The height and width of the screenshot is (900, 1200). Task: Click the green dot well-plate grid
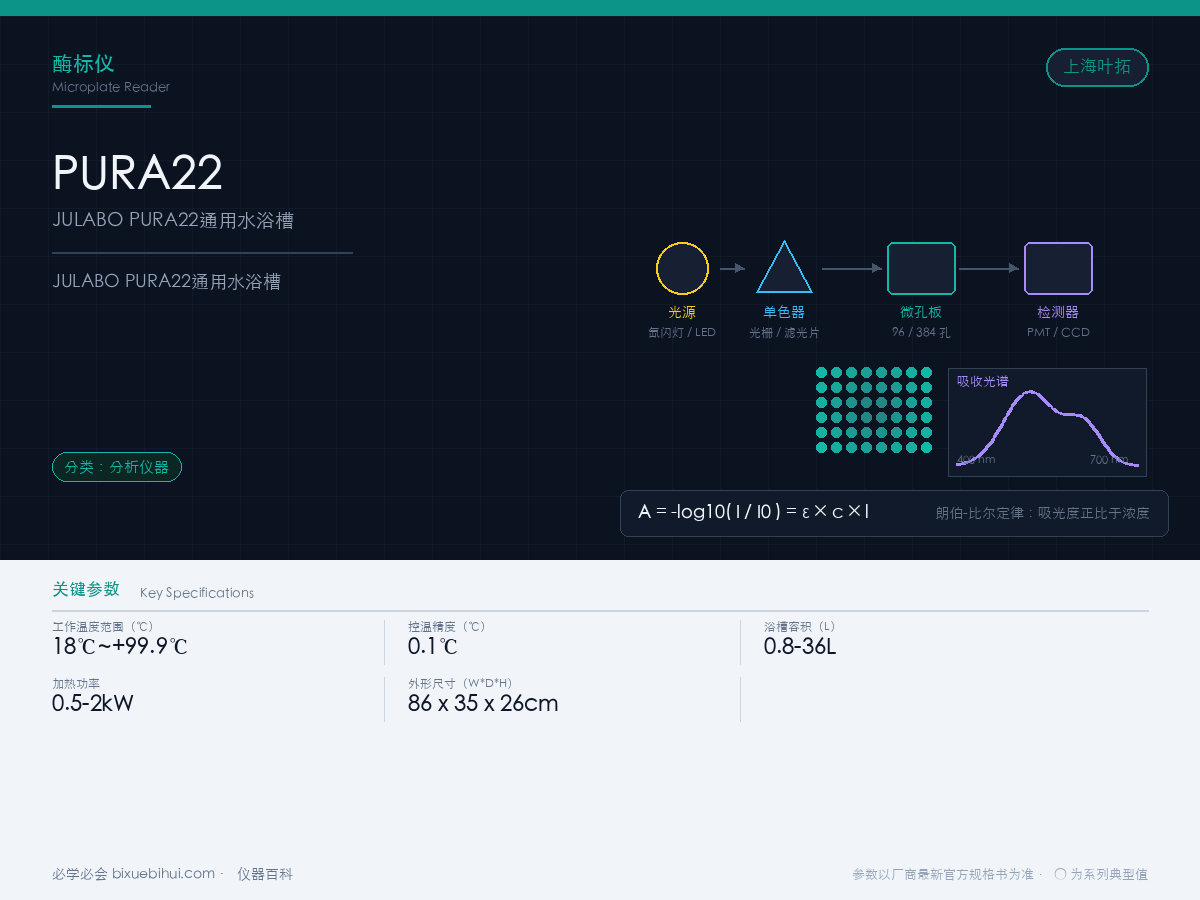(x=874, y=410)
